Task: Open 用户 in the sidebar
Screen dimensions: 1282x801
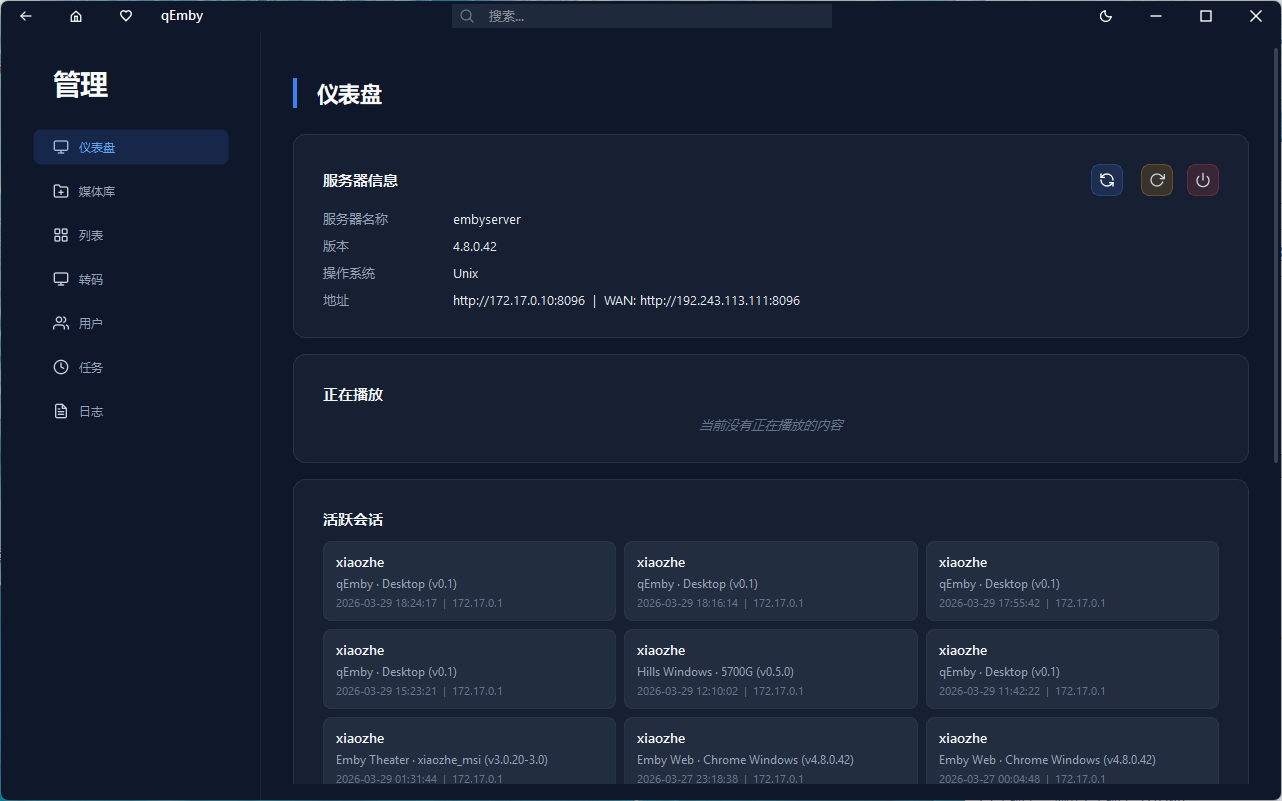Action: (x=131, y=323)
